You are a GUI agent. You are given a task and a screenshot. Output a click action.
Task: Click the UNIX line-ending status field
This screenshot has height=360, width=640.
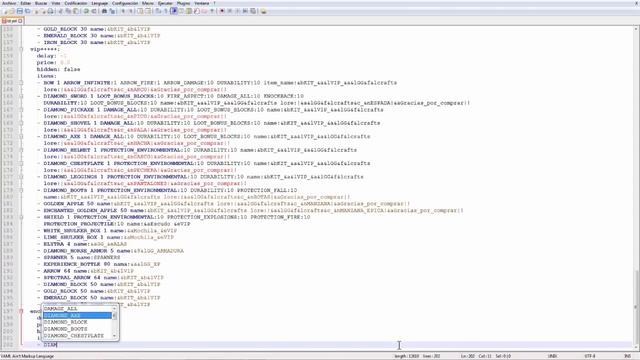(552, 356)
